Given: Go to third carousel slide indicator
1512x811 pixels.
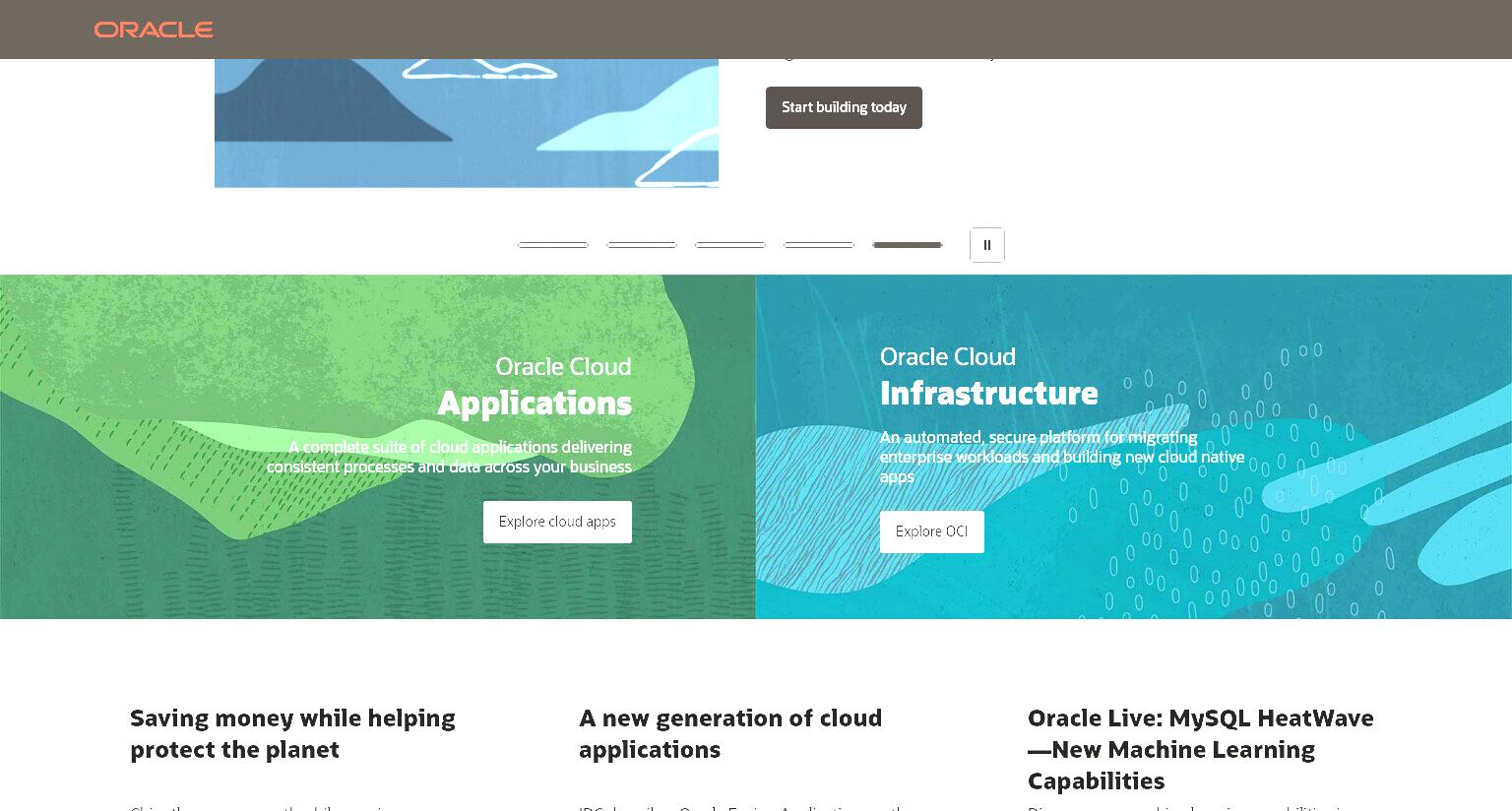Looking at the screenshot, I should (730, 245).
